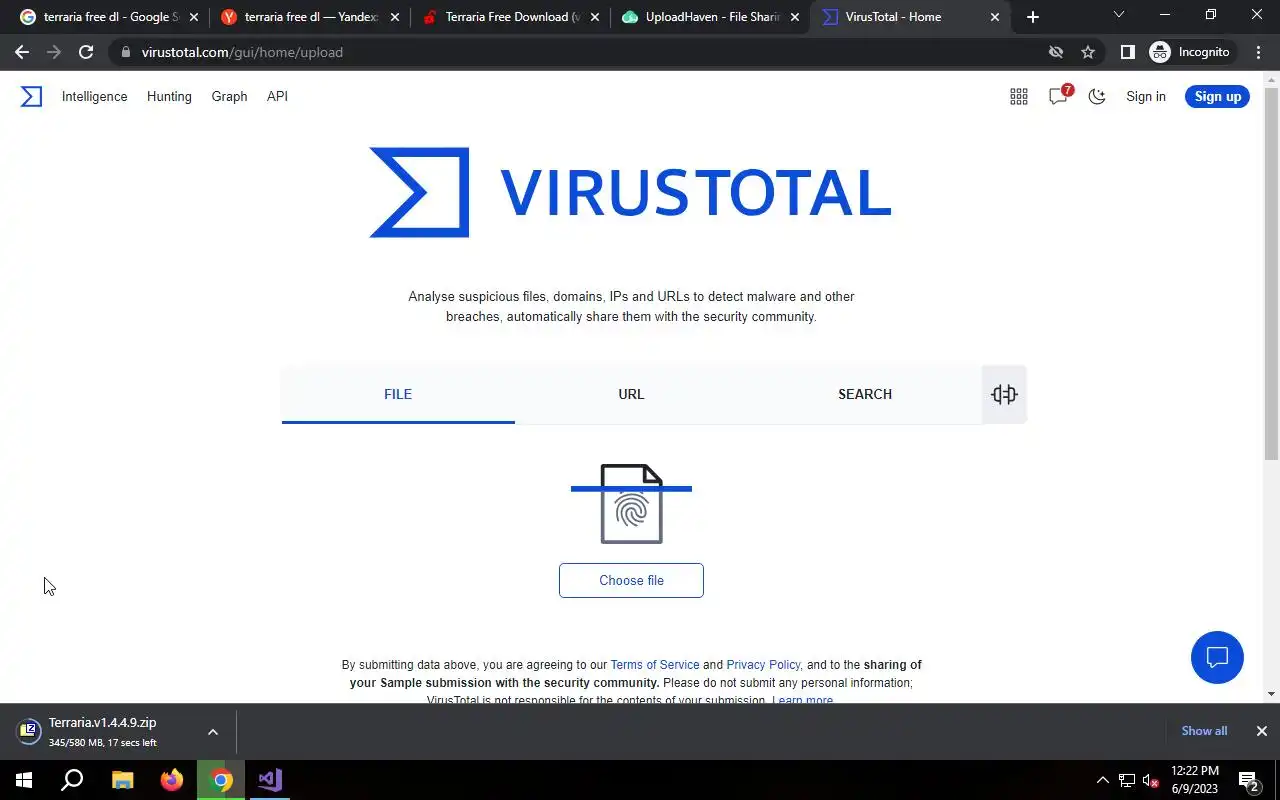
Task: Open the Windows notification center
Action: point(1249,780)
